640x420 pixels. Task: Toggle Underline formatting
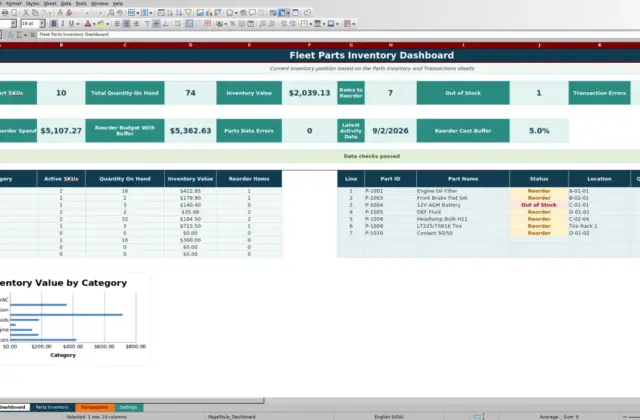coord(71,24)
